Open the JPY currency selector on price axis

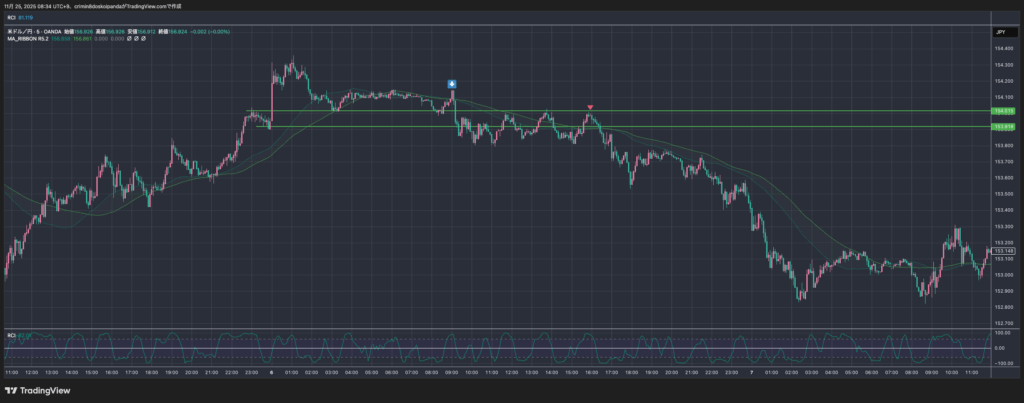click(x=999, y=33)
